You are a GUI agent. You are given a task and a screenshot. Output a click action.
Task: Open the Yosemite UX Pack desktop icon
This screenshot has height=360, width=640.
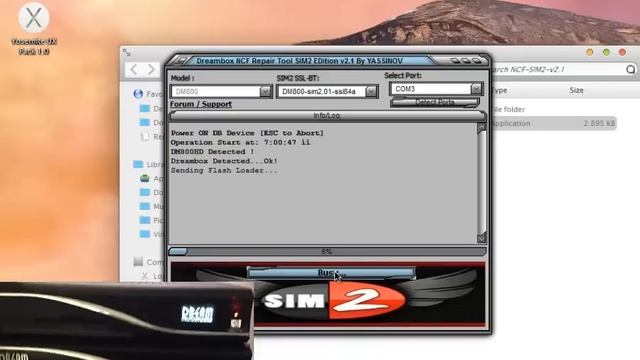(x=34, y=29)
